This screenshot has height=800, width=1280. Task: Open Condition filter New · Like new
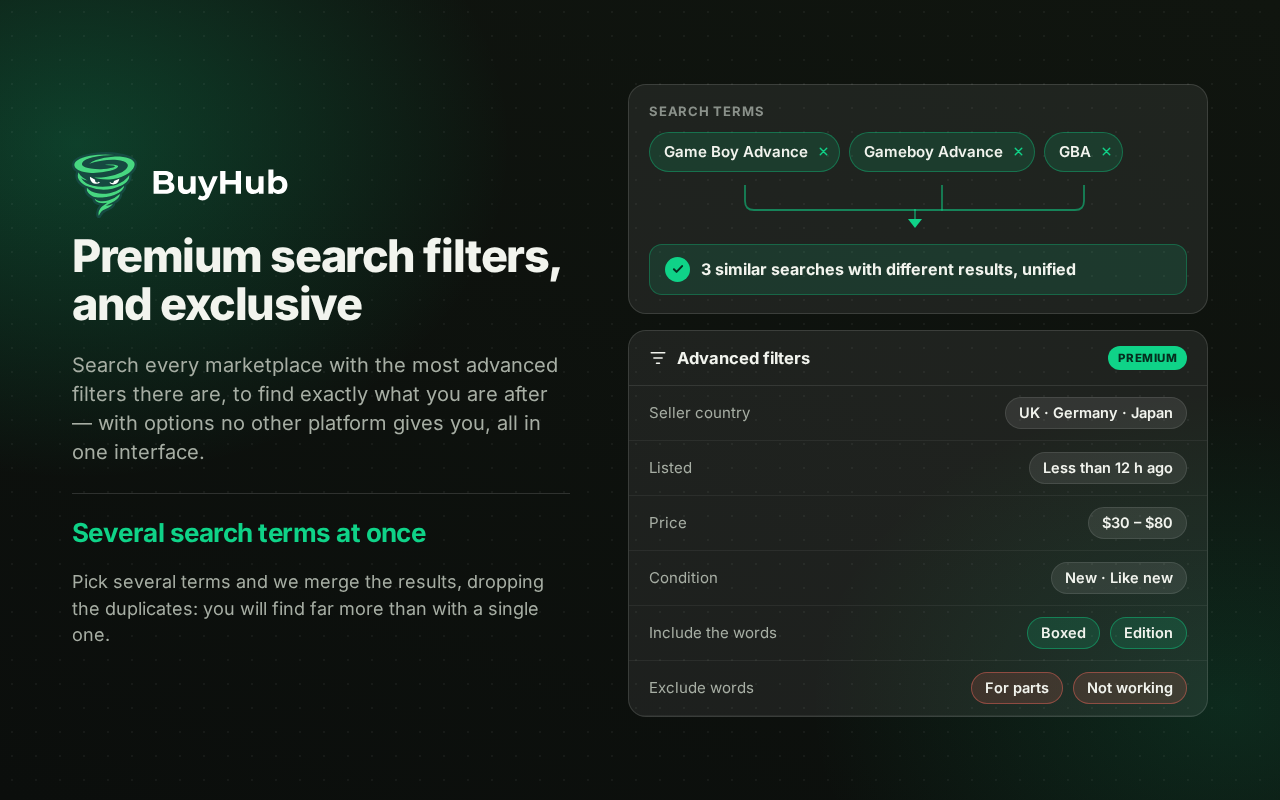pyautogui.click(x=1119, y=578)
